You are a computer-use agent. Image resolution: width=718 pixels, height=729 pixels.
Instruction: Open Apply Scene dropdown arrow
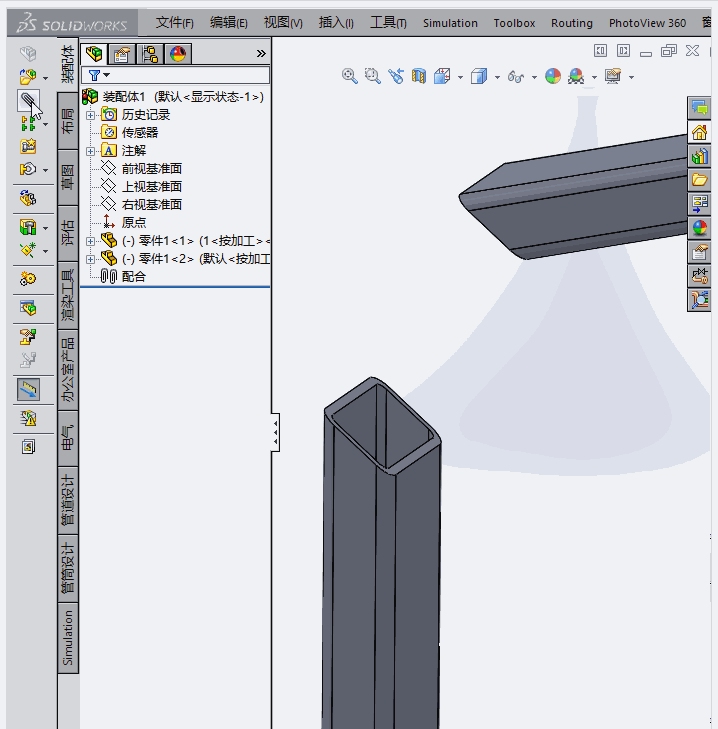594,77
